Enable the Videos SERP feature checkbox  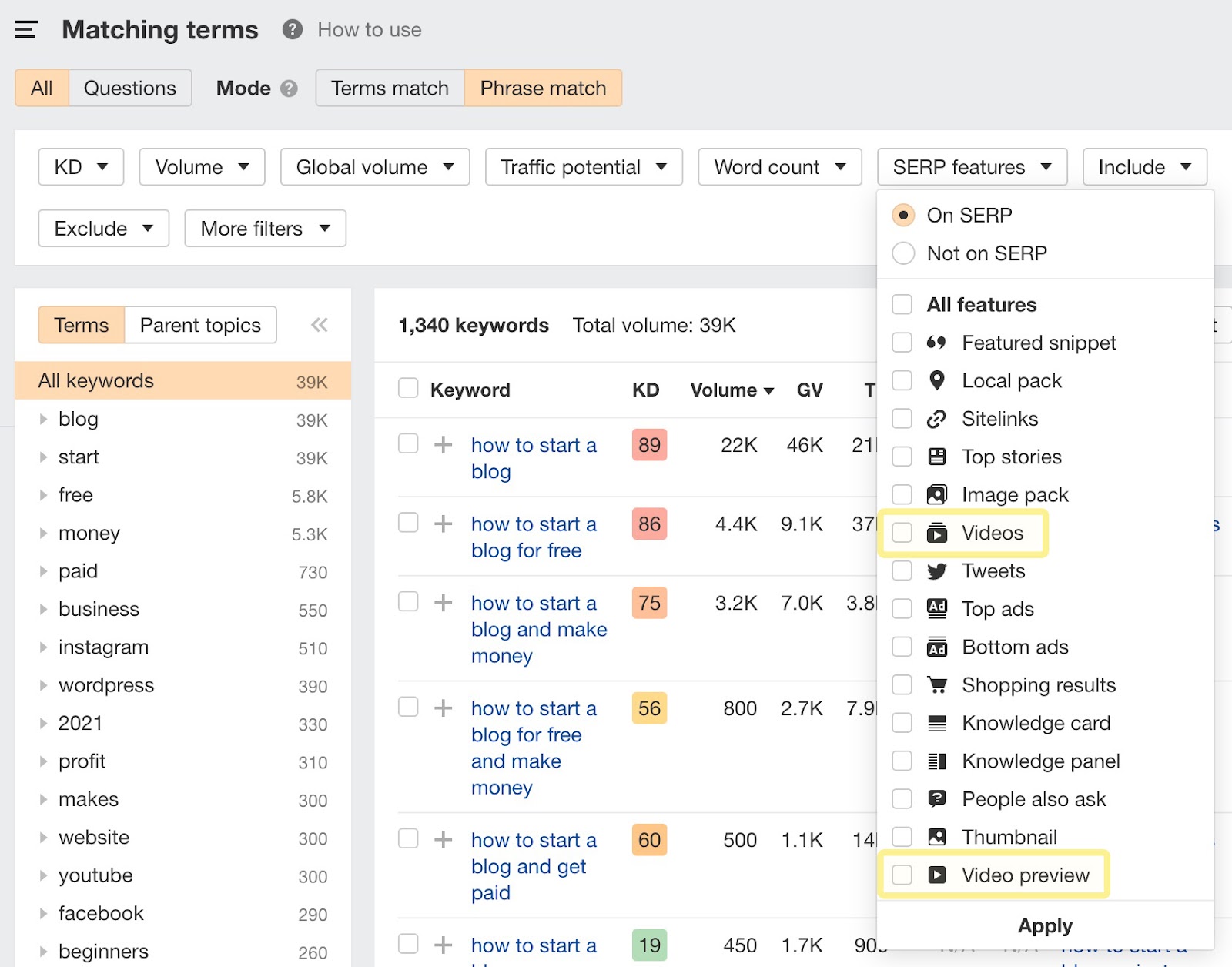point(901,533)
